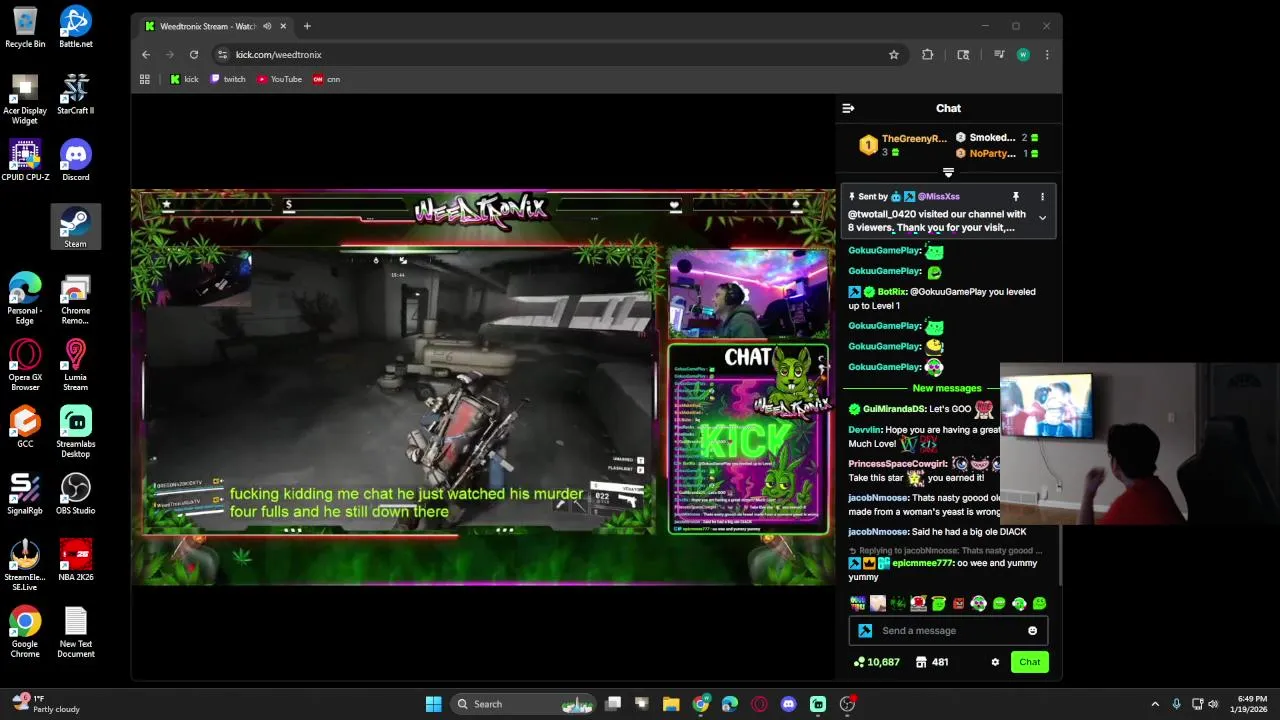This screenshot has height=720, width=1280.
Task: Click the chat identity hammer badge icon
Action: [865, 631]
